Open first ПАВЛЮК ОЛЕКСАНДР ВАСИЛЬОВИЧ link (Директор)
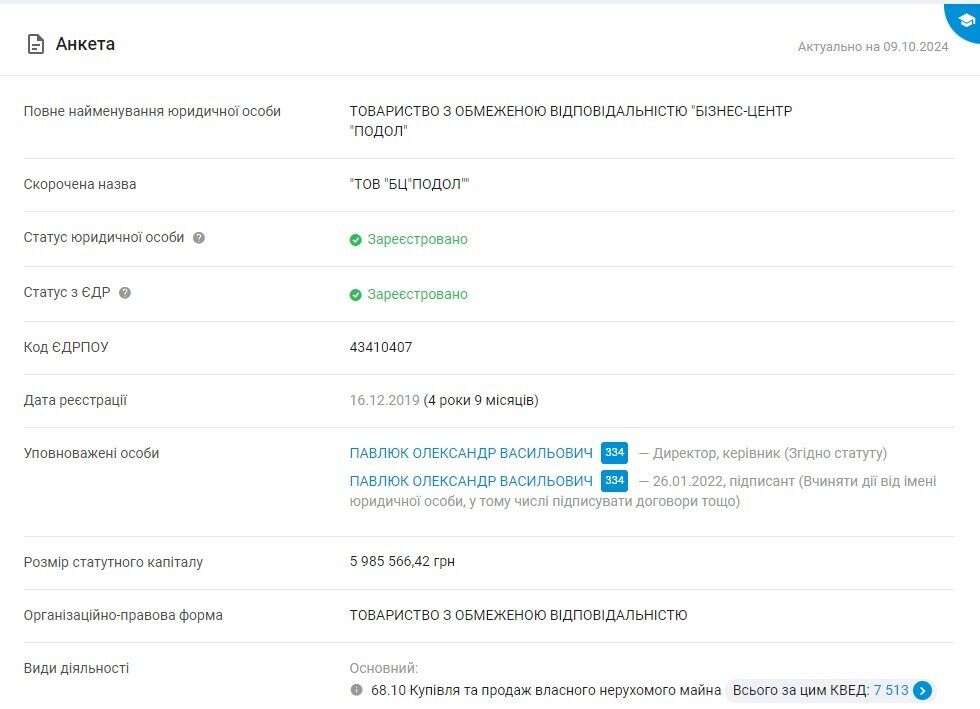 click(x=471, y=453)
